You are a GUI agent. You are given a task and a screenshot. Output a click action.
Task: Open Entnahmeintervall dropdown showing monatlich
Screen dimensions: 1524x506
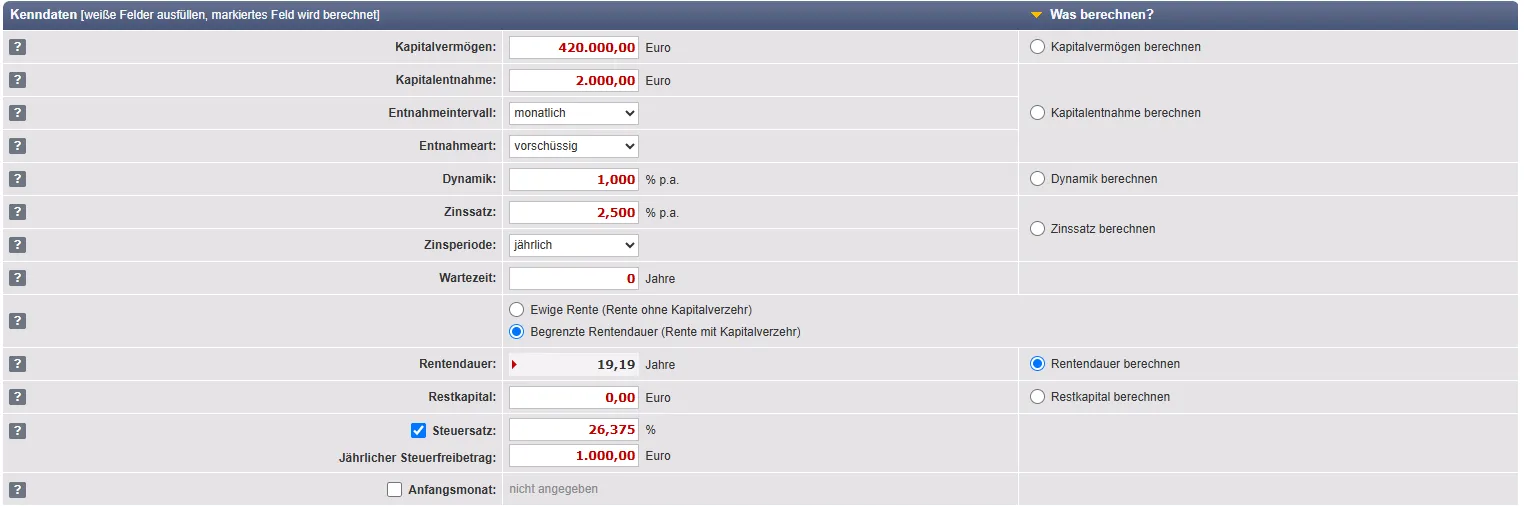tap(574, 113)
